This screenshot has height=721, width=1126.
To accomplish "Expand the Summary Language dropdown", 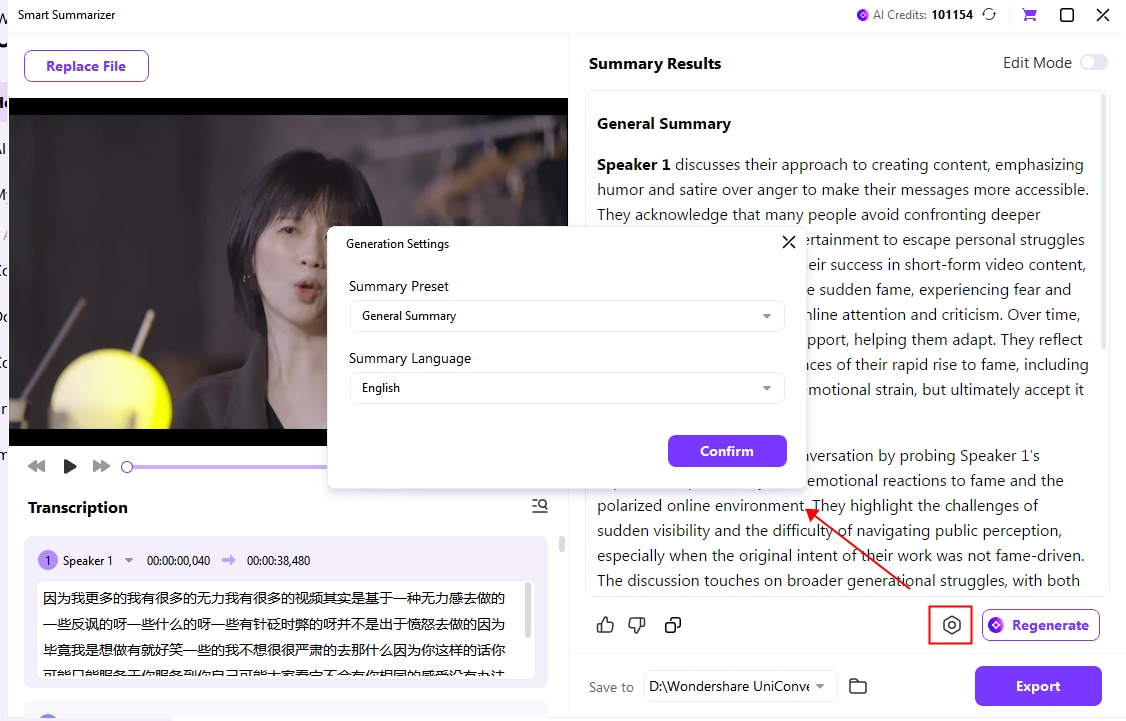I will click(566, 388).
